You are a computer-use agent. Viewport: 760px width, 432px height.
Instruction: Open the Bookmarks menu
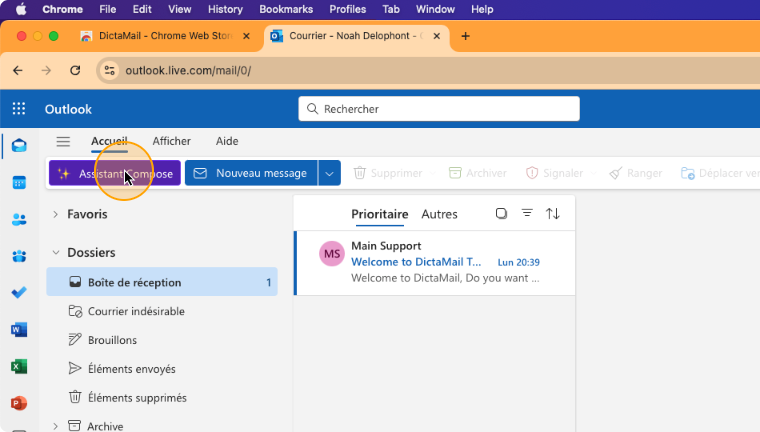pyautogui.click(x=286, y=9)
